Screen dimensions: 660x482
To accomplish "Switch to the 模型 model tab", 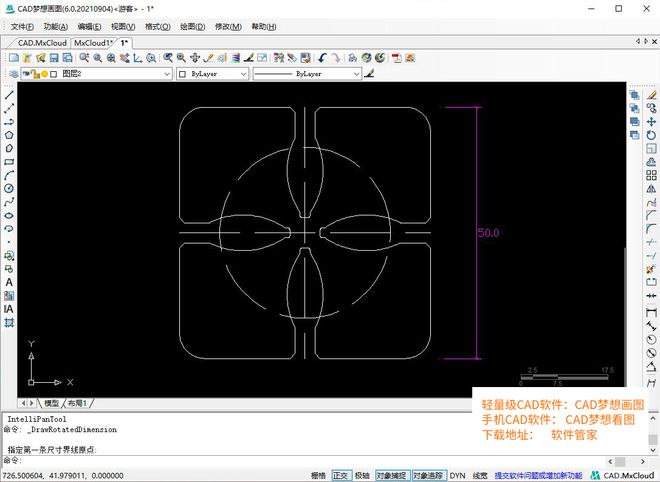I will tap(51, 403).
